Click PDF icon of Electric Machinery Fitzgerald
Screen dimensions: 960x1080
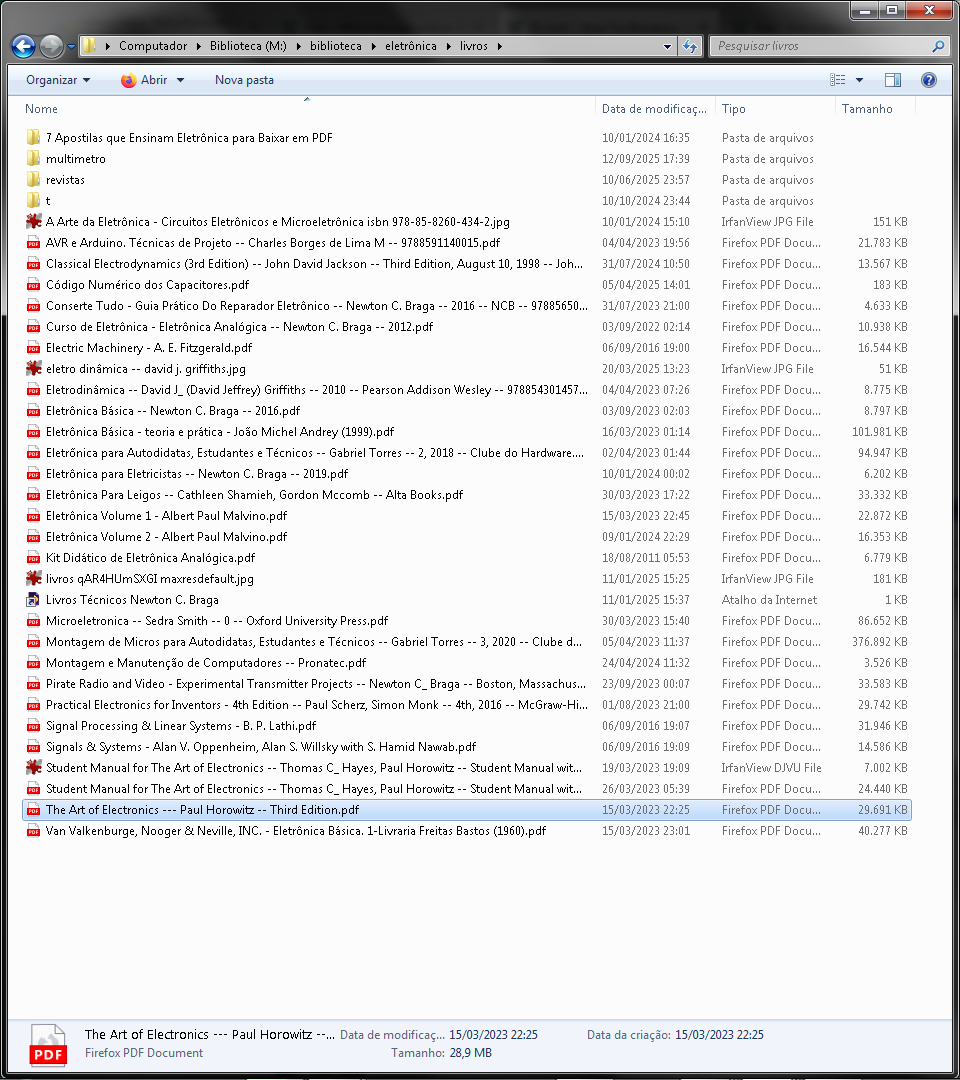click(x=33, y=348)
